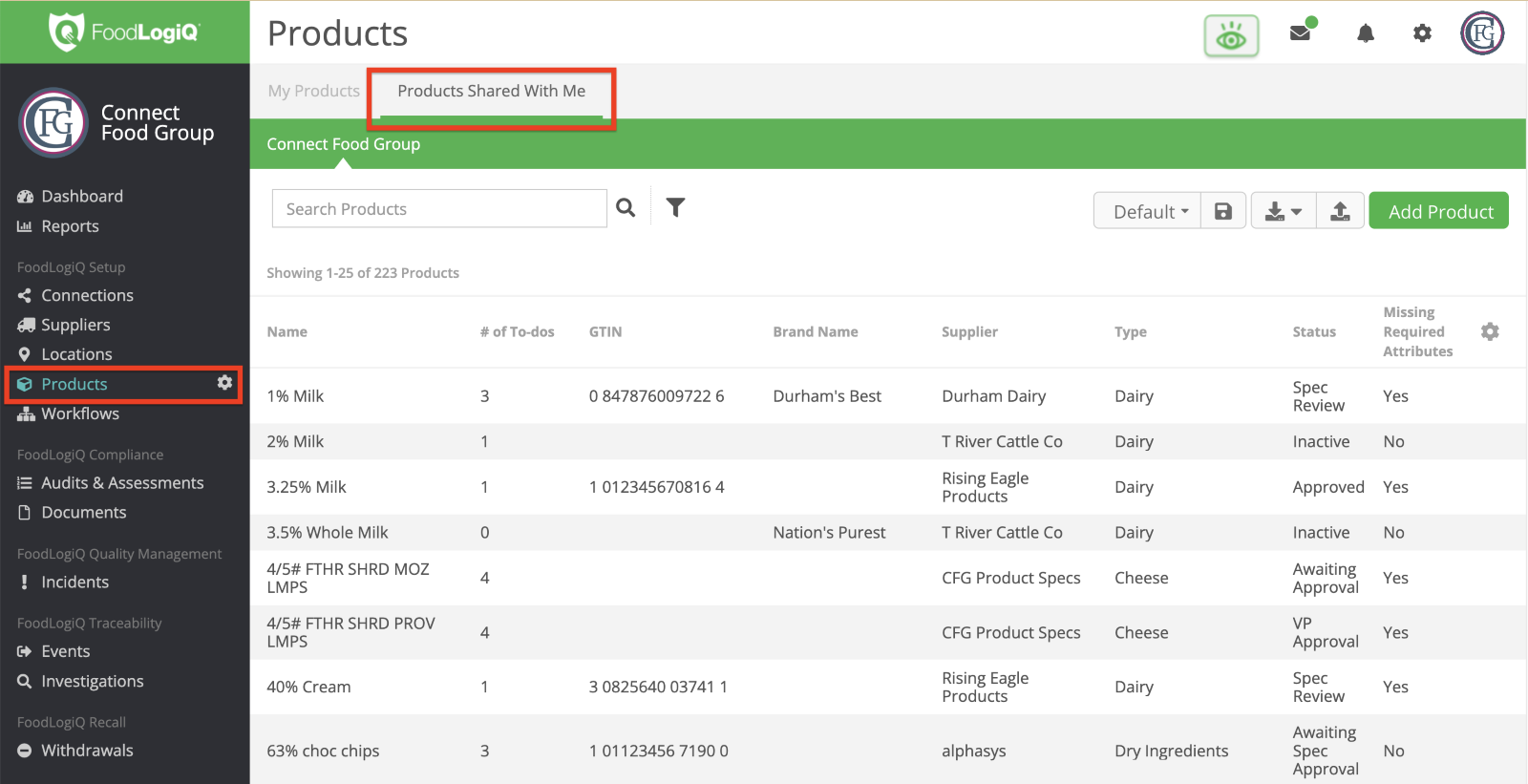
Task: Open Locations in the sidebar
Action: 76,354
